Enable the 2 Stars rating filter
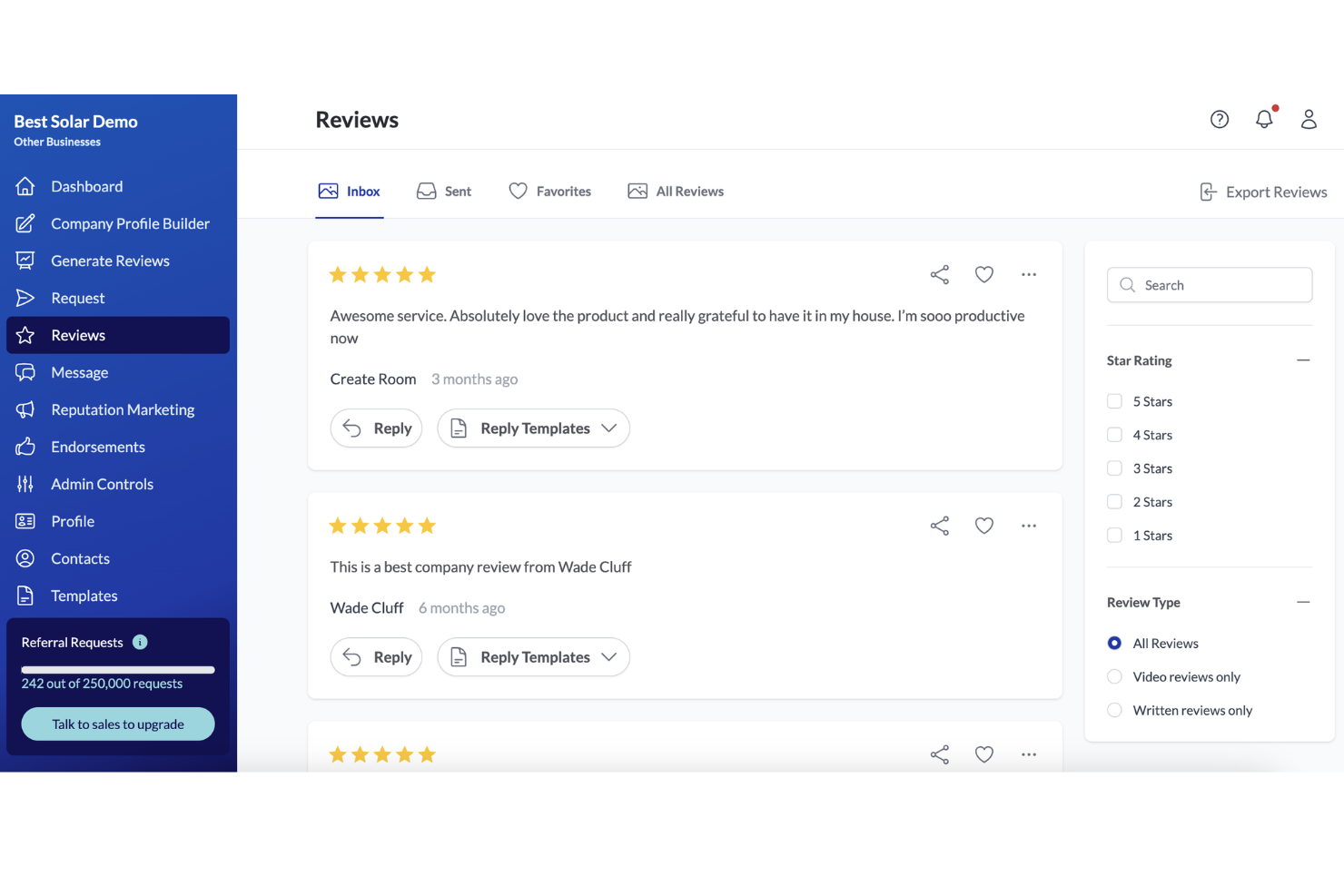Screen dimensions: 1344x896 pos(1114,501)
